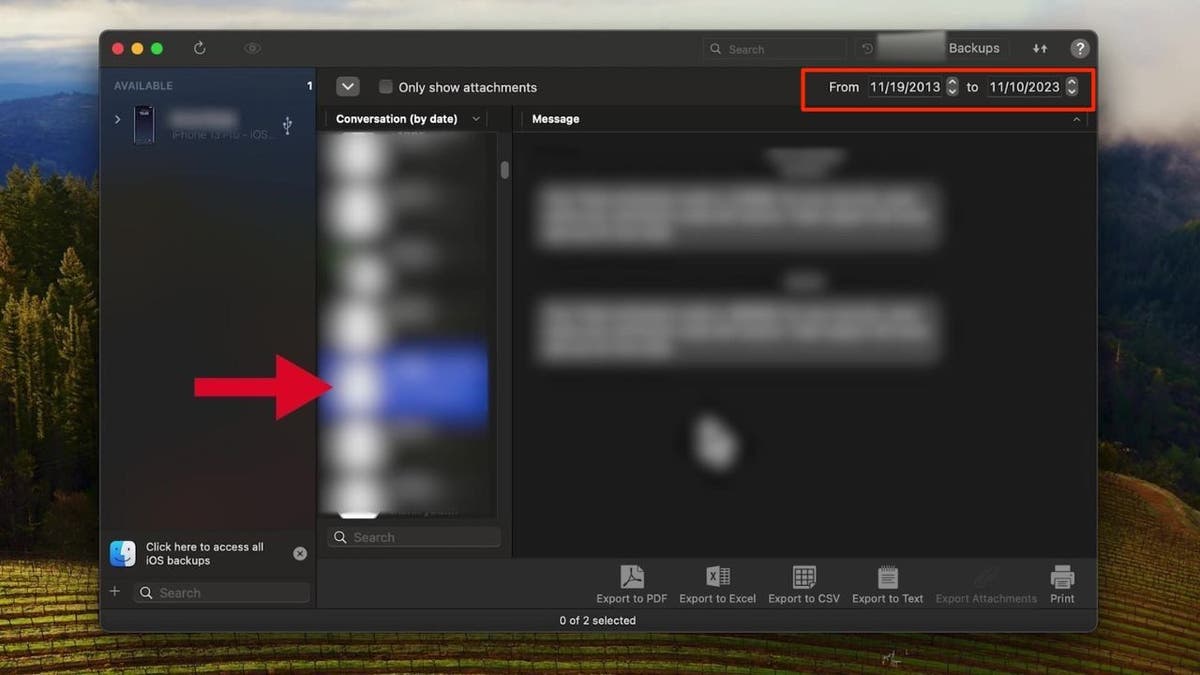The width and height of the screenshot is (1200, 675).
Task: Expand the iPhone device in sidebar
Action: [117, 120]
